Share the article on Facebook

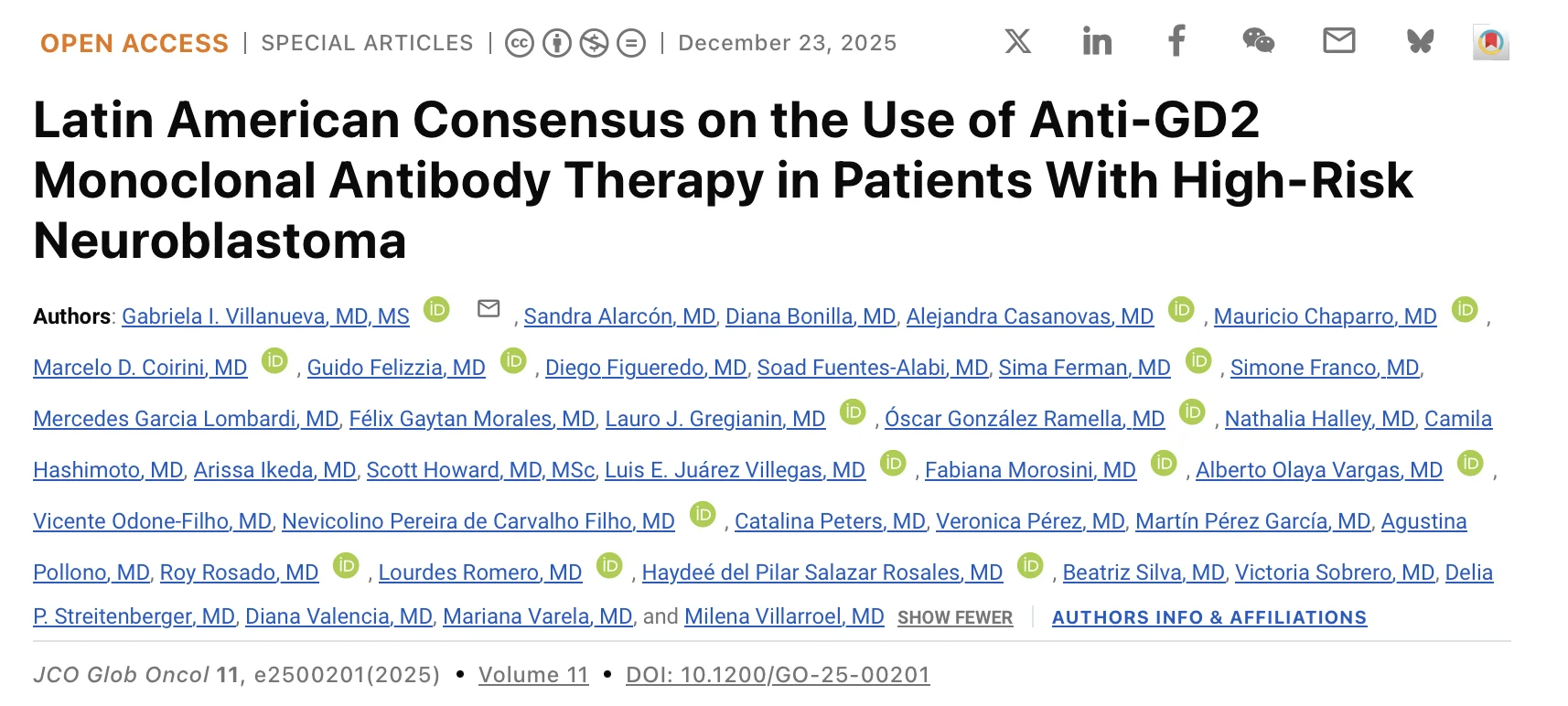[1176, 40]
